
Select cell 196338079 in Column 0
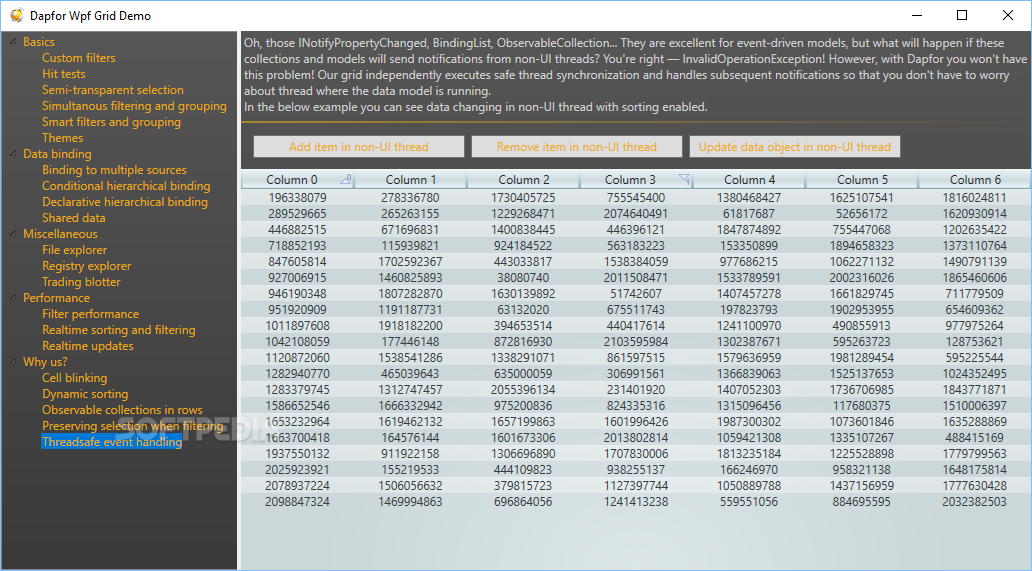pyautogui.click(x=297, y=197)
